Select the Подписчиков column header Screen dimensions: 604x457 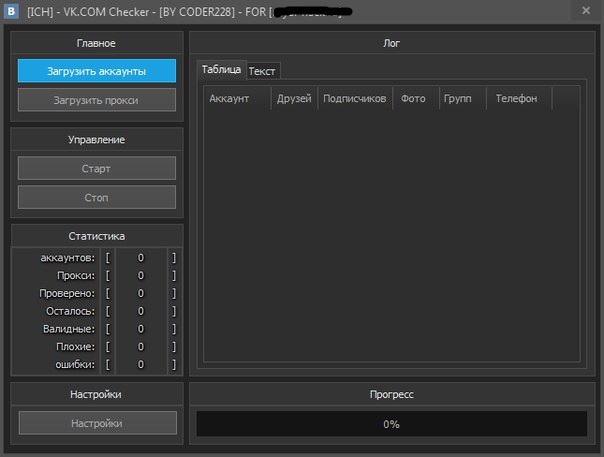354,98
